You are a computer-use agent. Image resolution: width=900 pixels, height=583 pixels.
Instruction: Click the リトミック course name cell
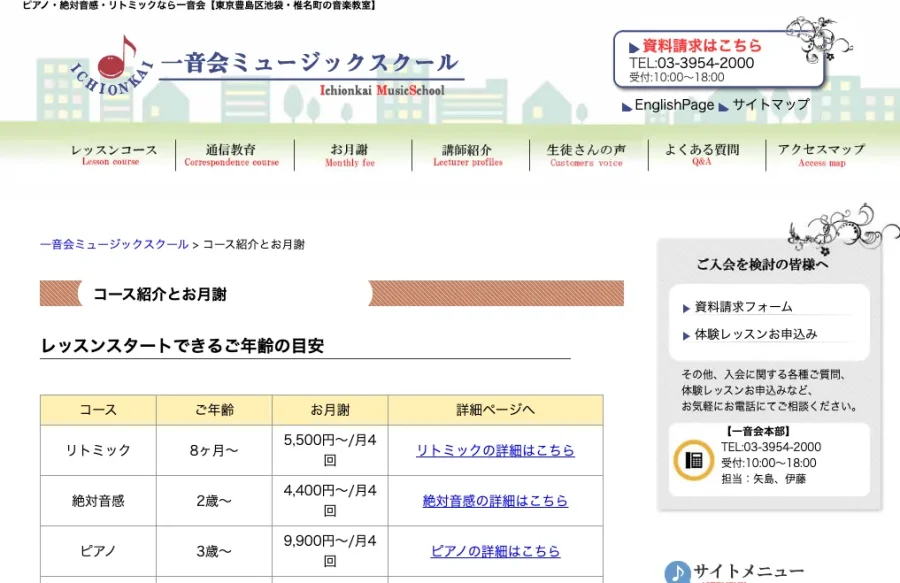pos(98,450)
